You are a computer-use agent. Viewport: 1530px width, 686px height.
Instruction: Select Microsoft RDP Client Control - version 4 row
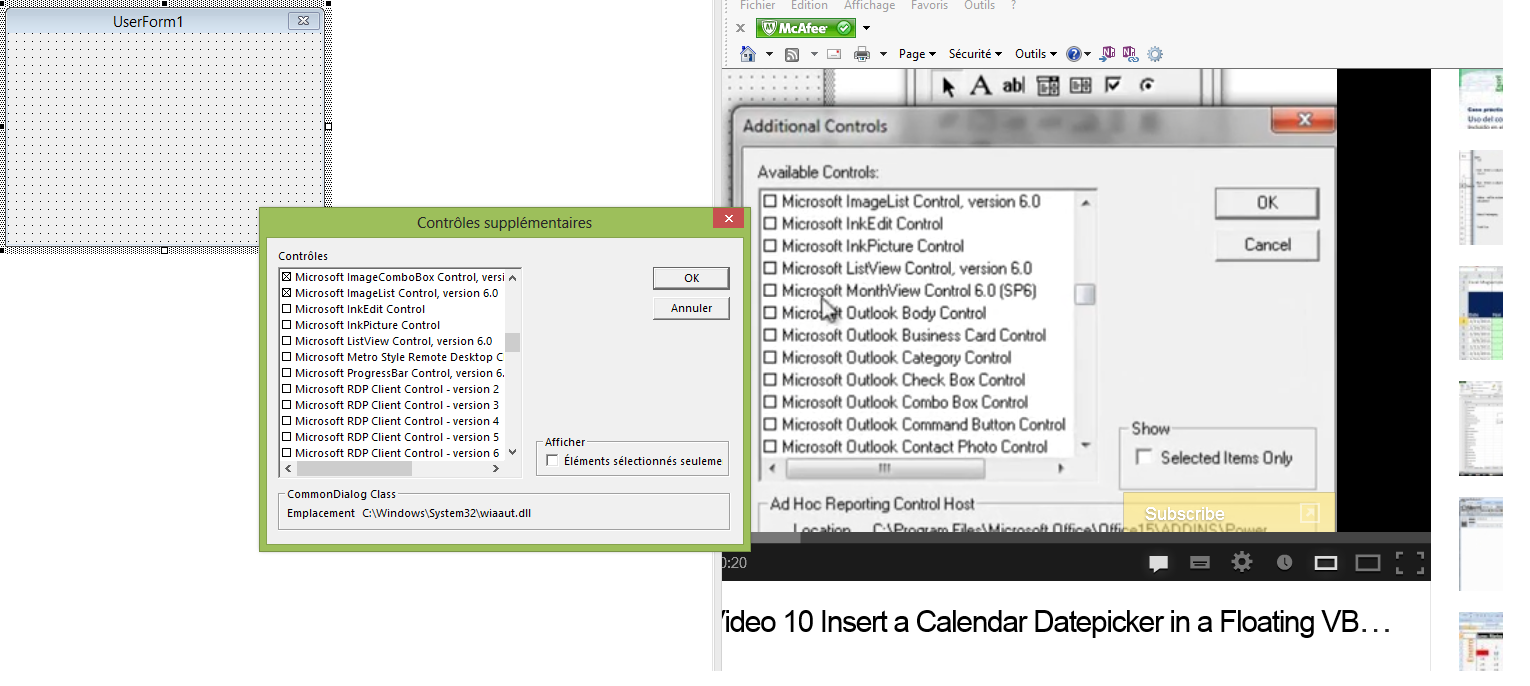pyautogui.click(x=392, y=421)
